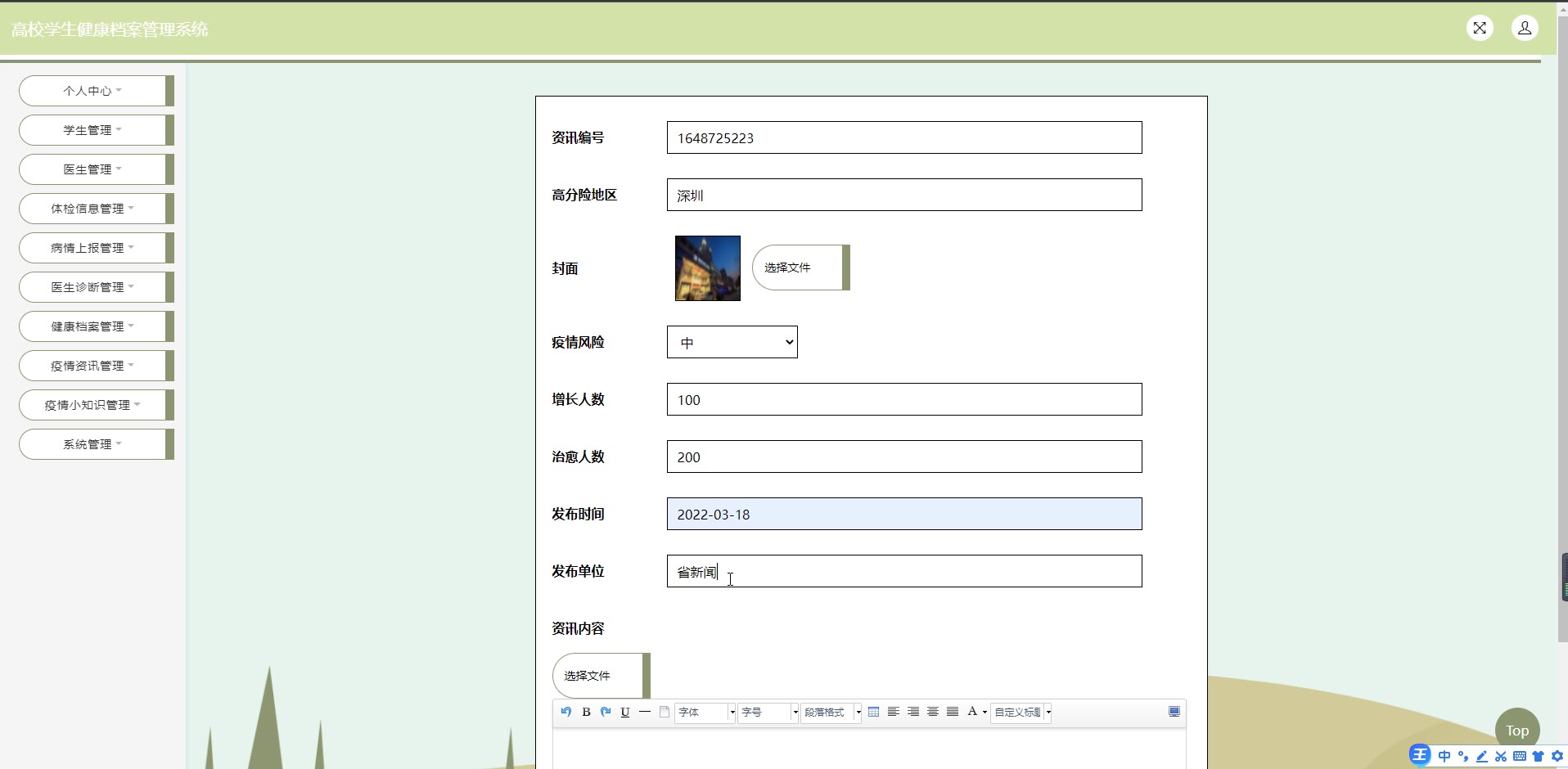This screenshot has height=769, width=1568.
Task: Expand the 系统管理 sidebar menu
Action: (x=97, y=444)
